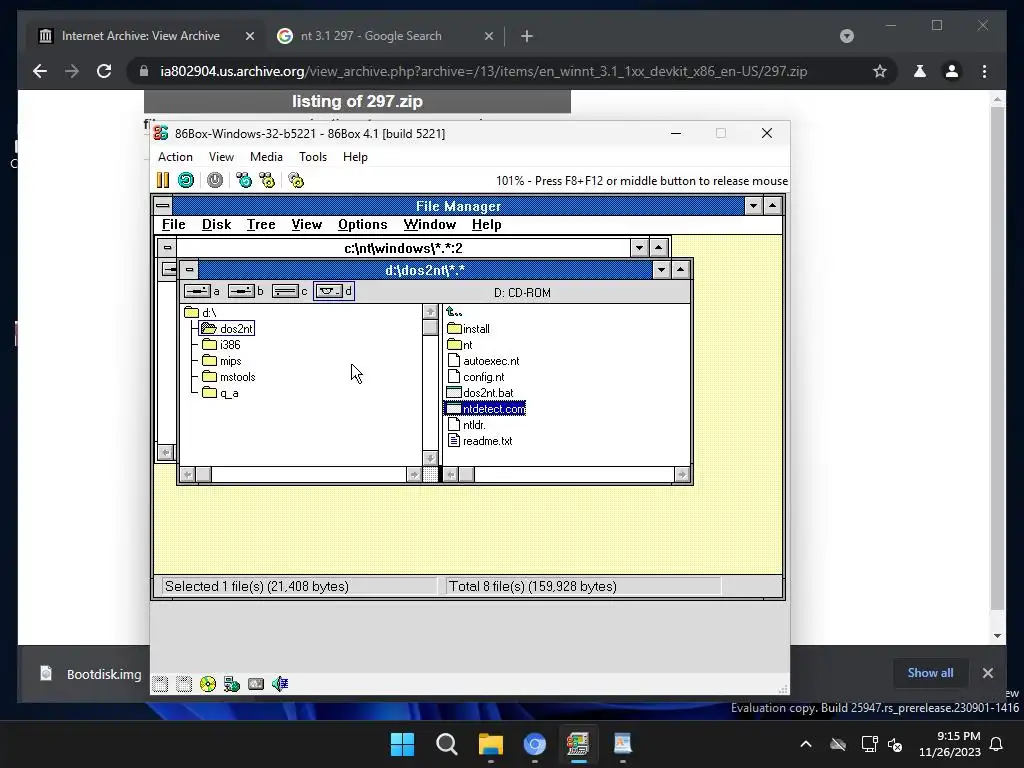The image size is (1024, 768).
Task: Open Windows Start menu
Action: click(x=402, y=744)
